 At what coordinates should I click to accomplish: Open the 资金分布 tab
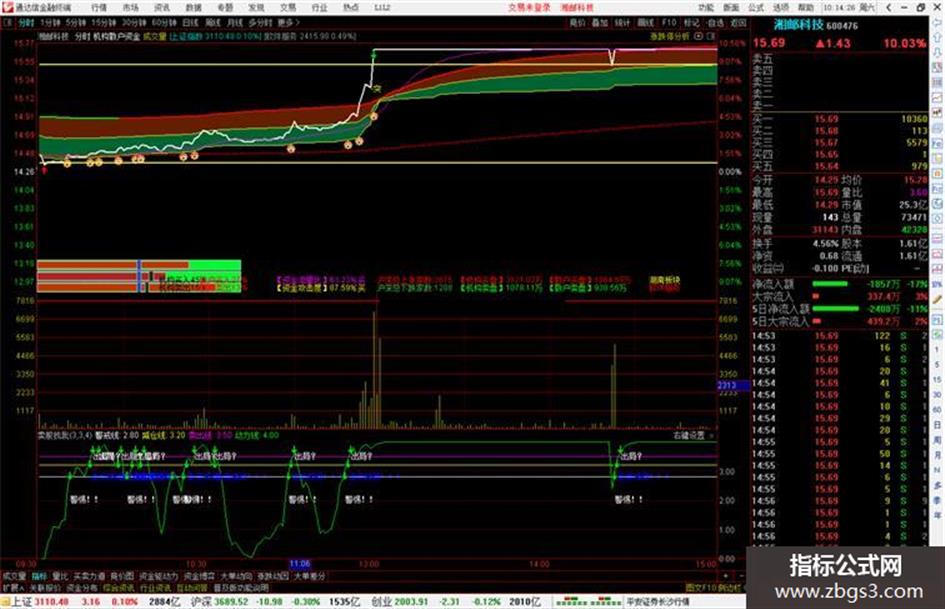coord(82,587)
